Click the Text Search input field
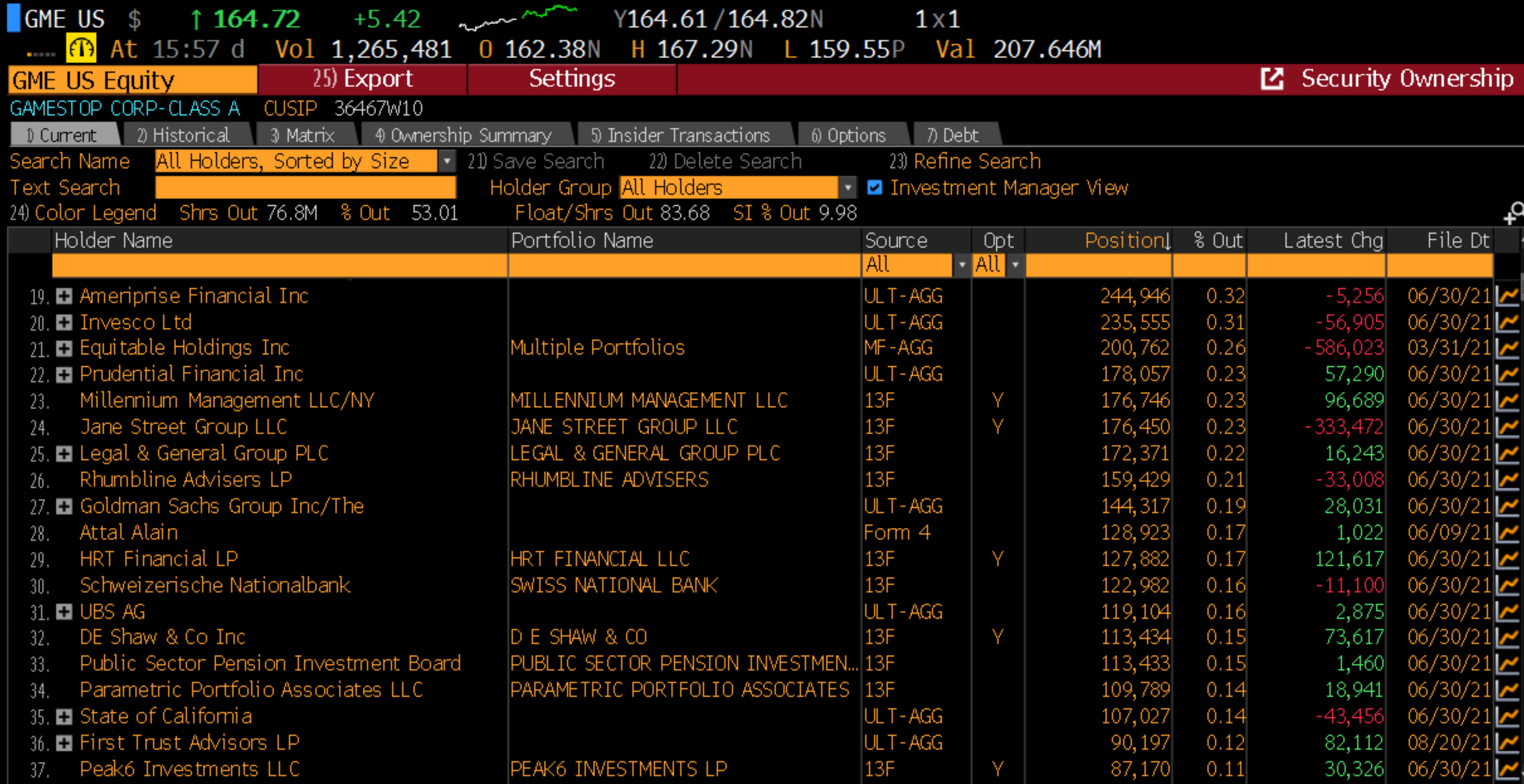The width and height of the screenshot is (1524, 784). pyautogui.click(x=306, y=188)
